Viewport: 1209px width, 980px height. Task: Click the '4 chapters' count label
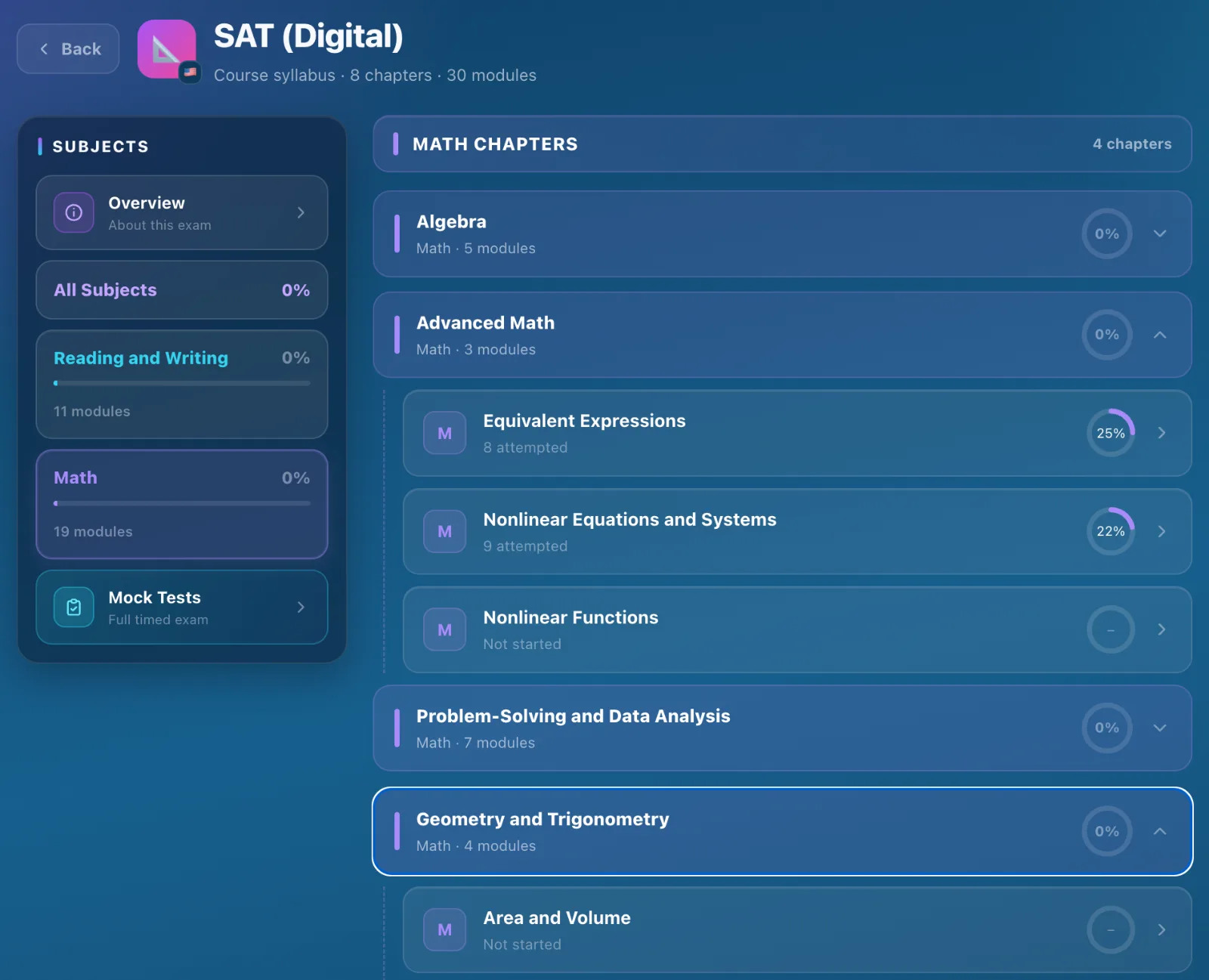coord(1132,144)
